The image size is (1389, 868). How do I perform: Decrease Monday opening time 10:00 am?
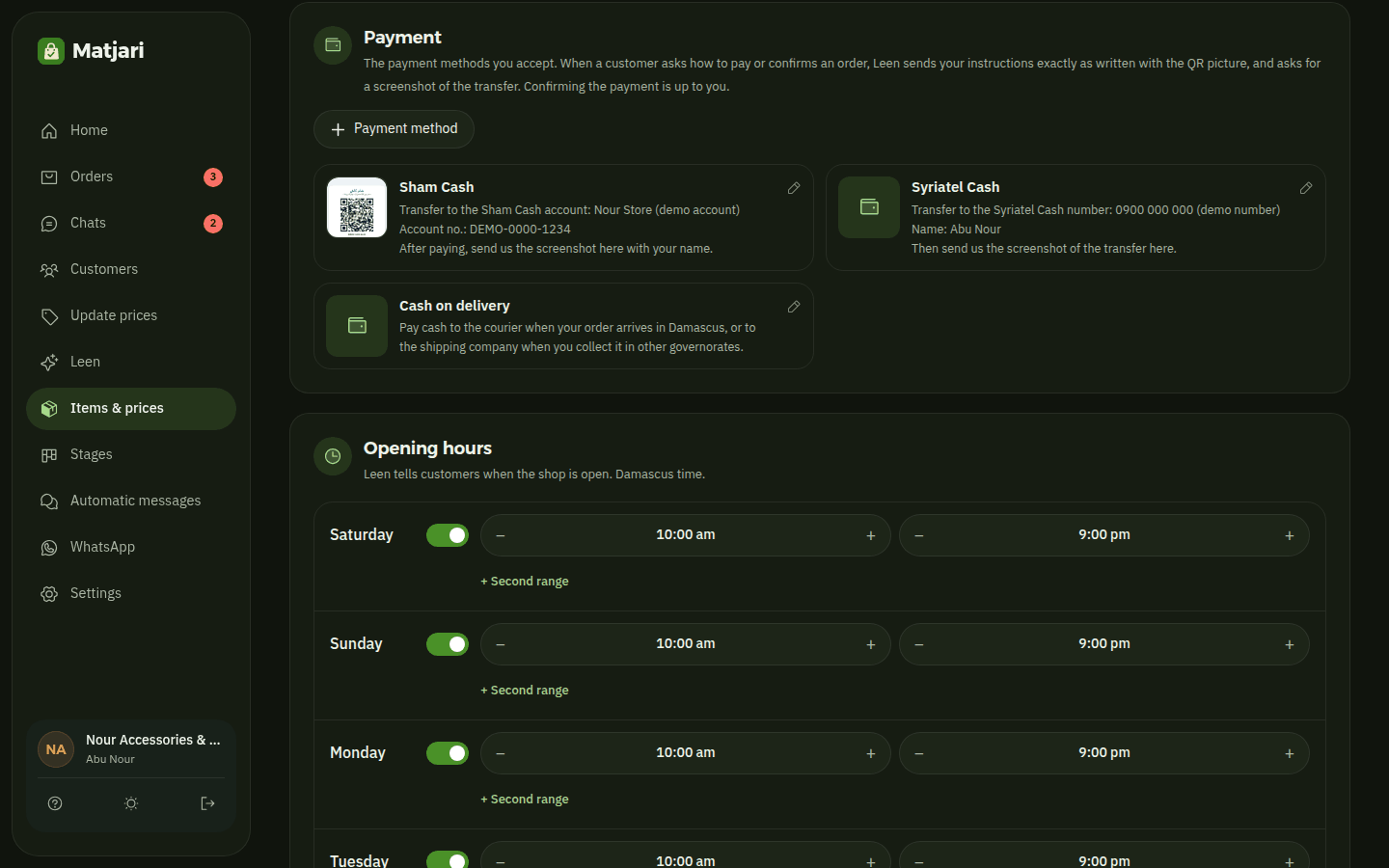(501, 753)
